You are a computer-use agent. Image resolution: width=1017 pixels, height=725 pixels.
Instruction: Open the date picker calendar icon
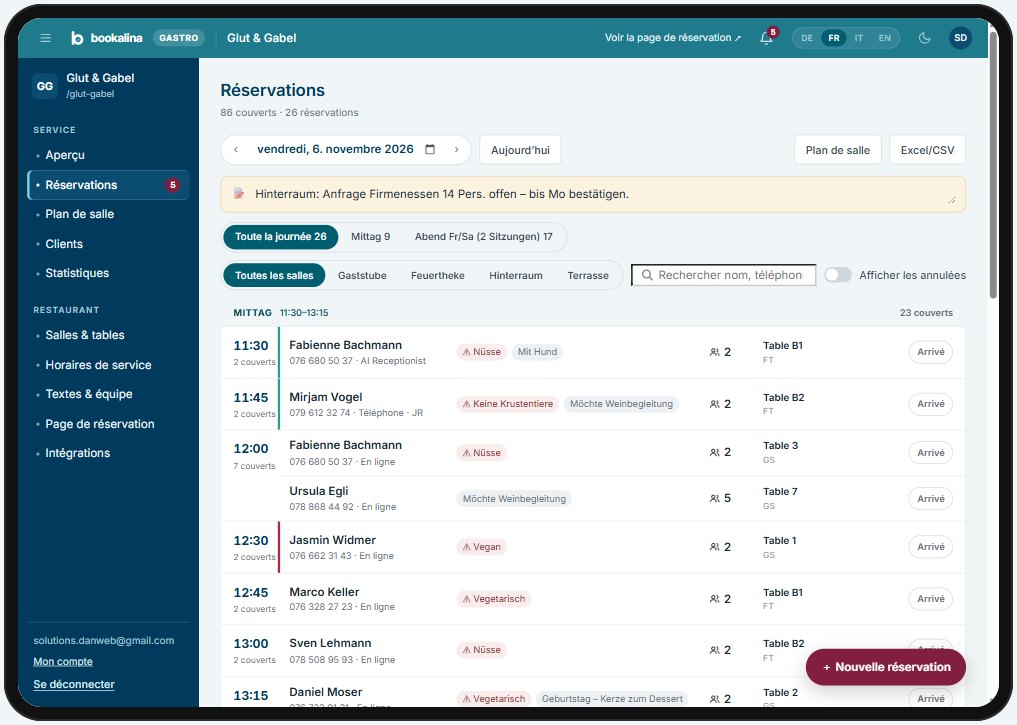430,149
